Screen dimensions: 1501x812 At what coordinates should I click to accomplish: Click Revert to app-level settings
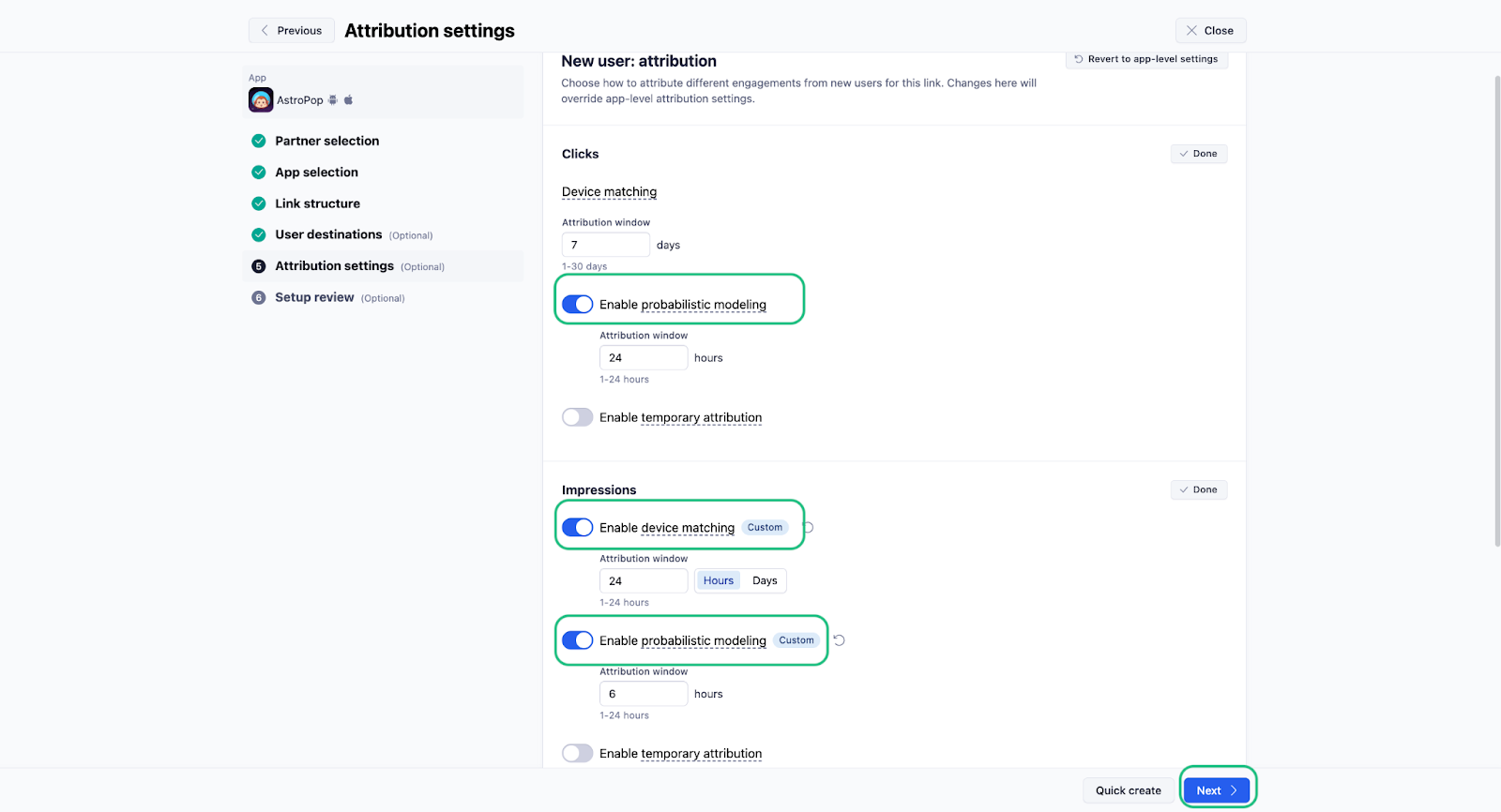tap(1146, 59)
